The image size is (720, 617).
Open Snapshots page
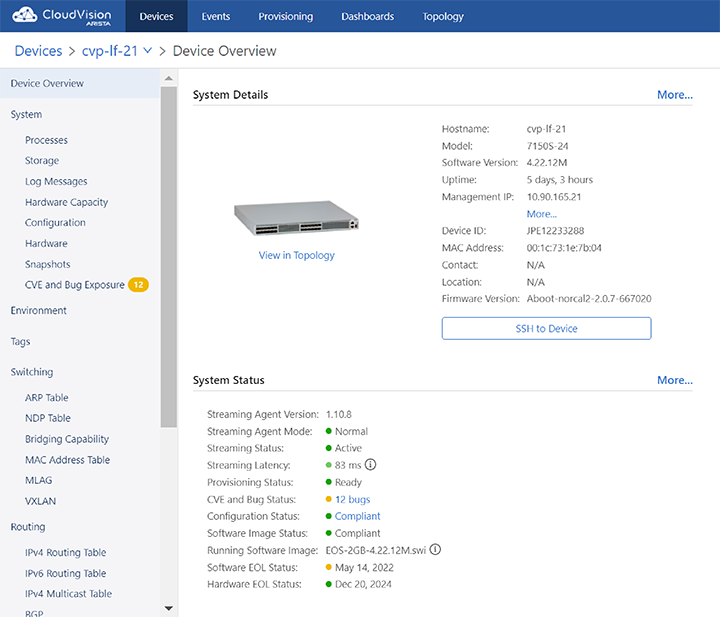[x=48, y=264]
